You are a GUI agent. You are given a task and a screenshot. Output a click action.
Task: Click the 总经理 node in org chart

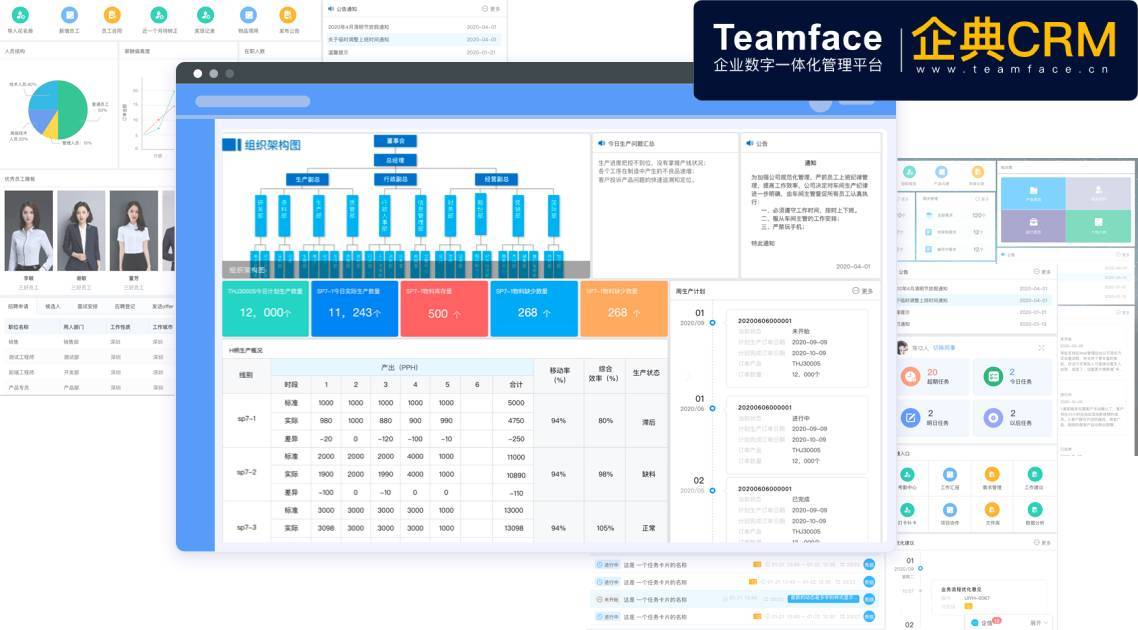(x=395, y=160)
